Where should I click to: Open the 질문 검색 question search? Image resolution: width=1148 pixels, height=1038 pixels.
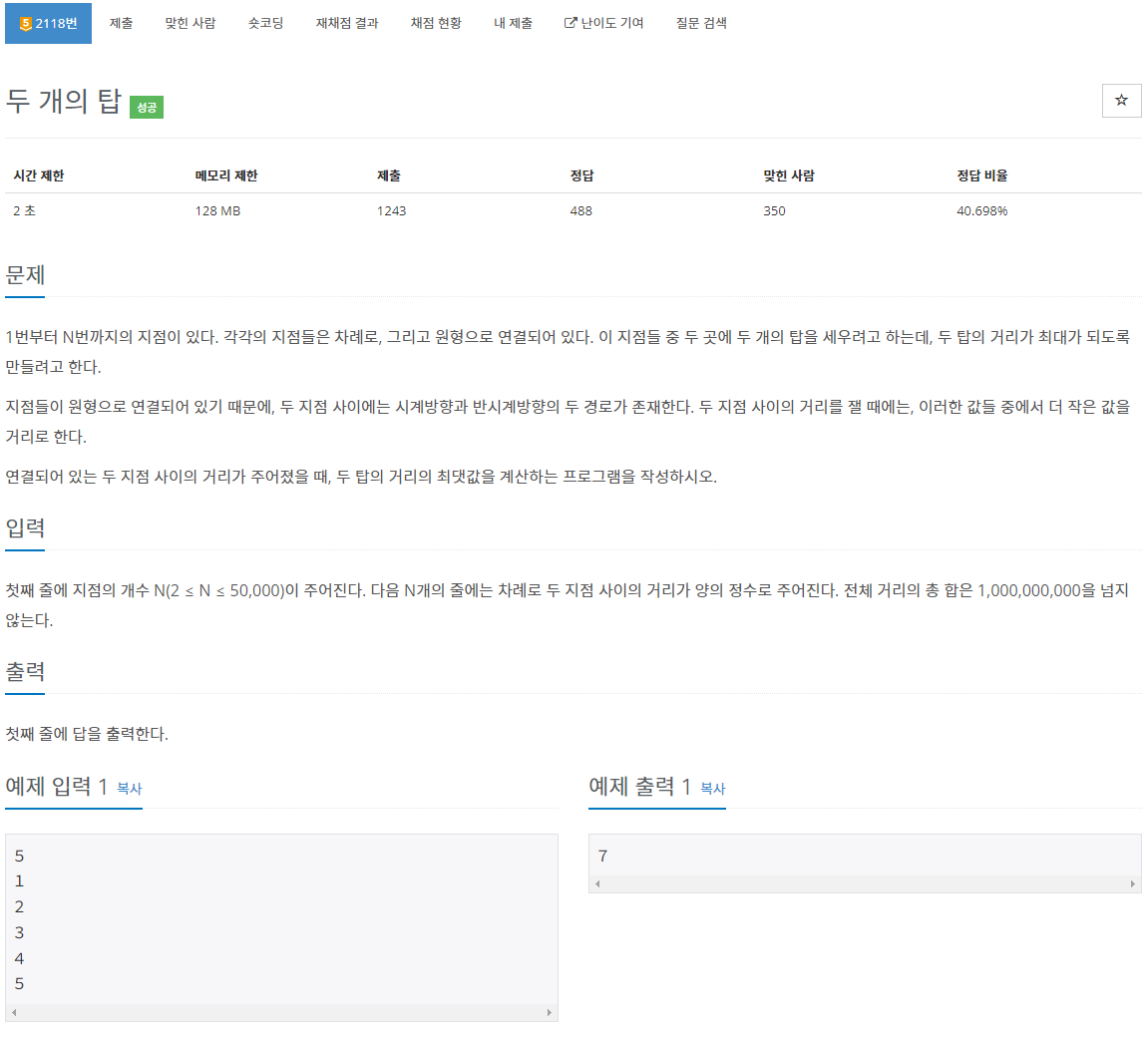point(701,22)
